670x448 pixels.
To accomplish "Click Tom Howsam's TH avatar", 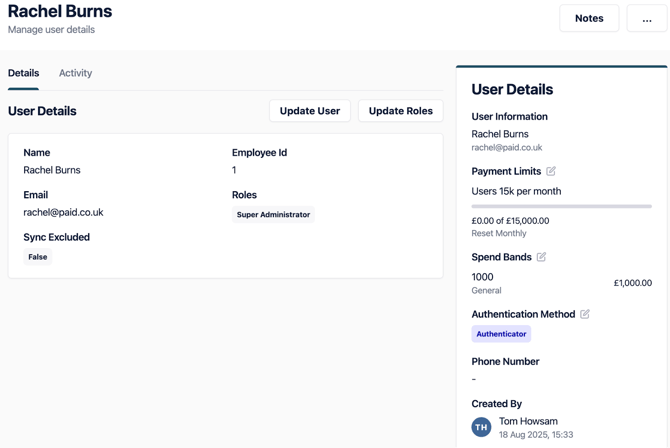I will (x=481, y=427).
